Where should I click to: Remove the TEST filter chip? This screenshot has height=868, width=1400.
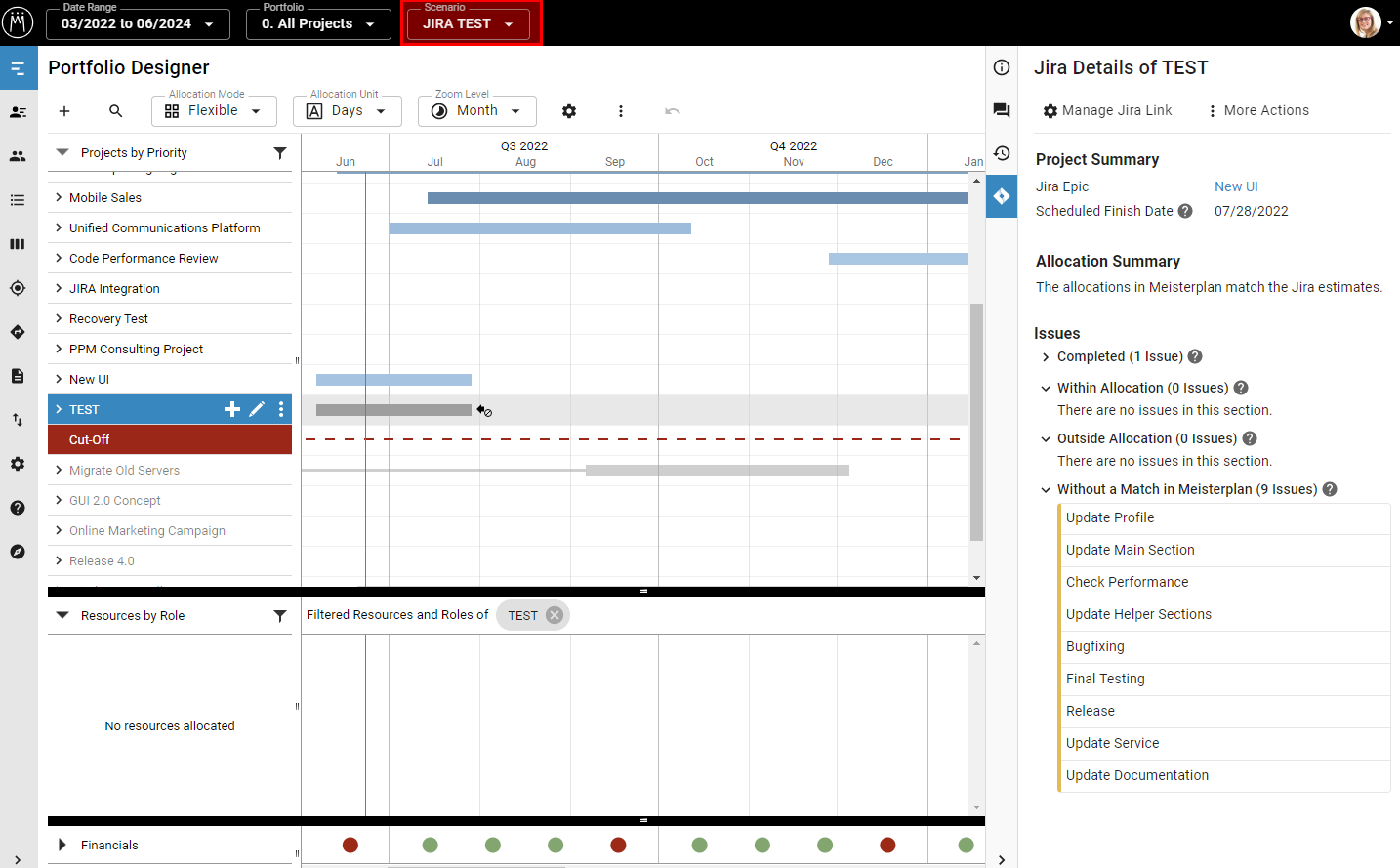point(555,615)
